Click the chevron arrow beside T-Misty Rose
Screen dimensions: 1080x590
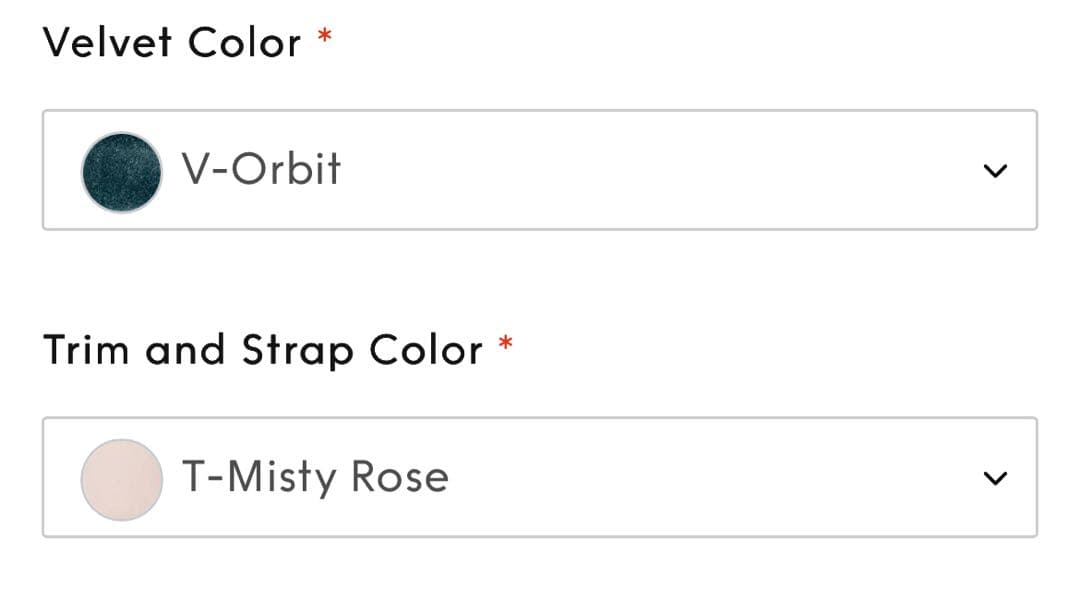(994, 478)
